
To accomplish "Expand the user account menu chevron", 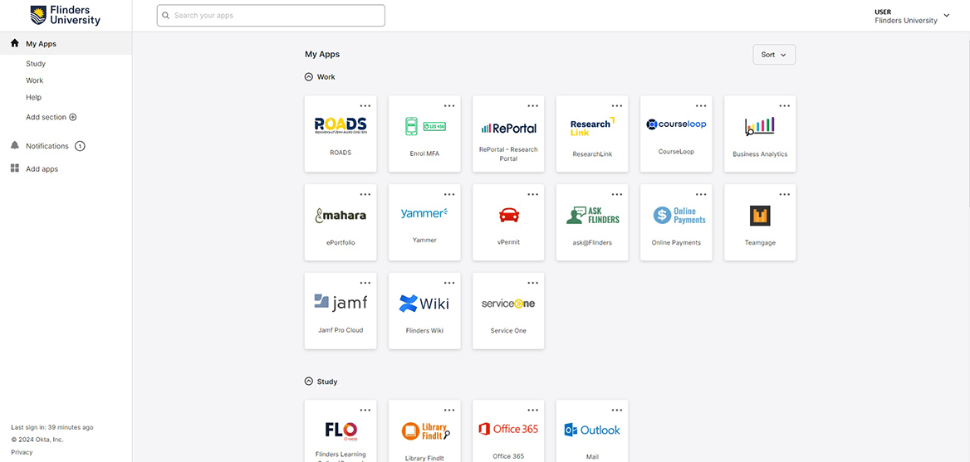I will pyautogui.click(x=946, y=15).
